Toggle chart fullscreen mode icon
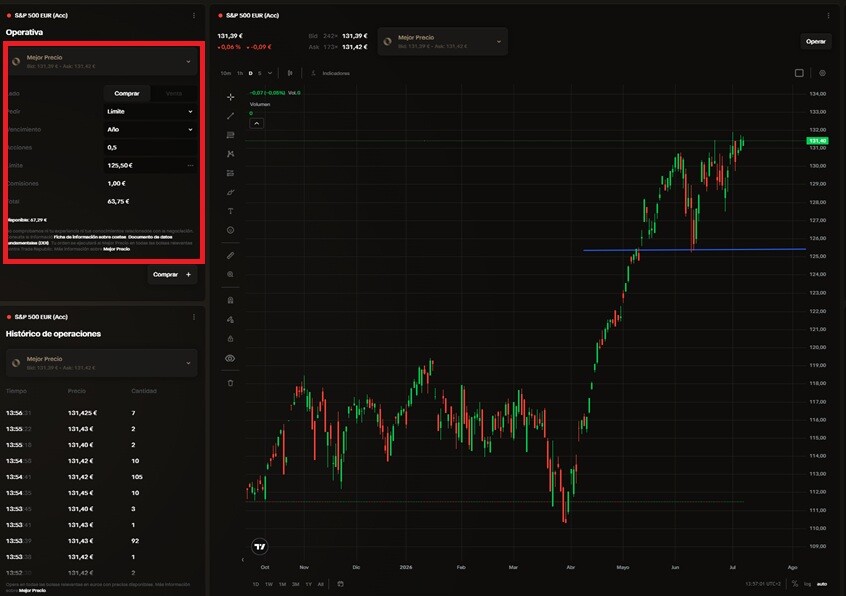The height and width of the screenshot is (596, 846). 799,73
